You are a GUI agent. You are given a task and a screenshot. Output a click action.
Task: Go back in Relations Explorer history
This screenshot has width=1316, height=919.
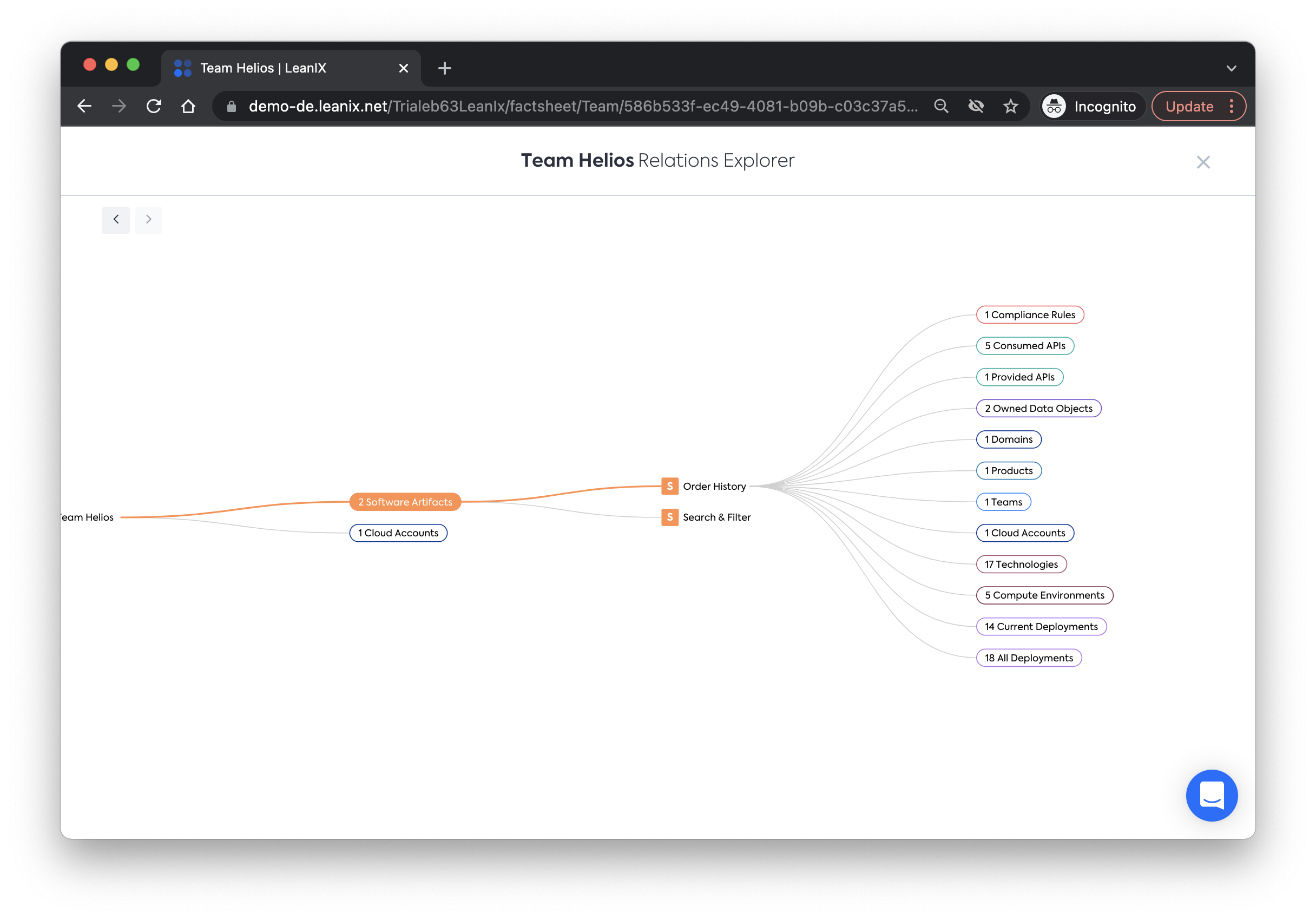[116, 220]
